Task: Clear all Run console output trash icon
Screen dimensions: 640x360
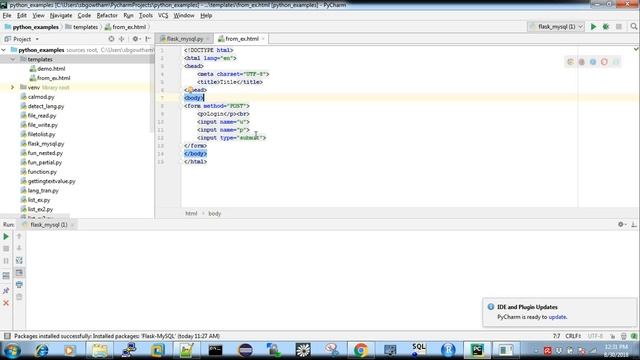Action: click(x=19, y=297)
